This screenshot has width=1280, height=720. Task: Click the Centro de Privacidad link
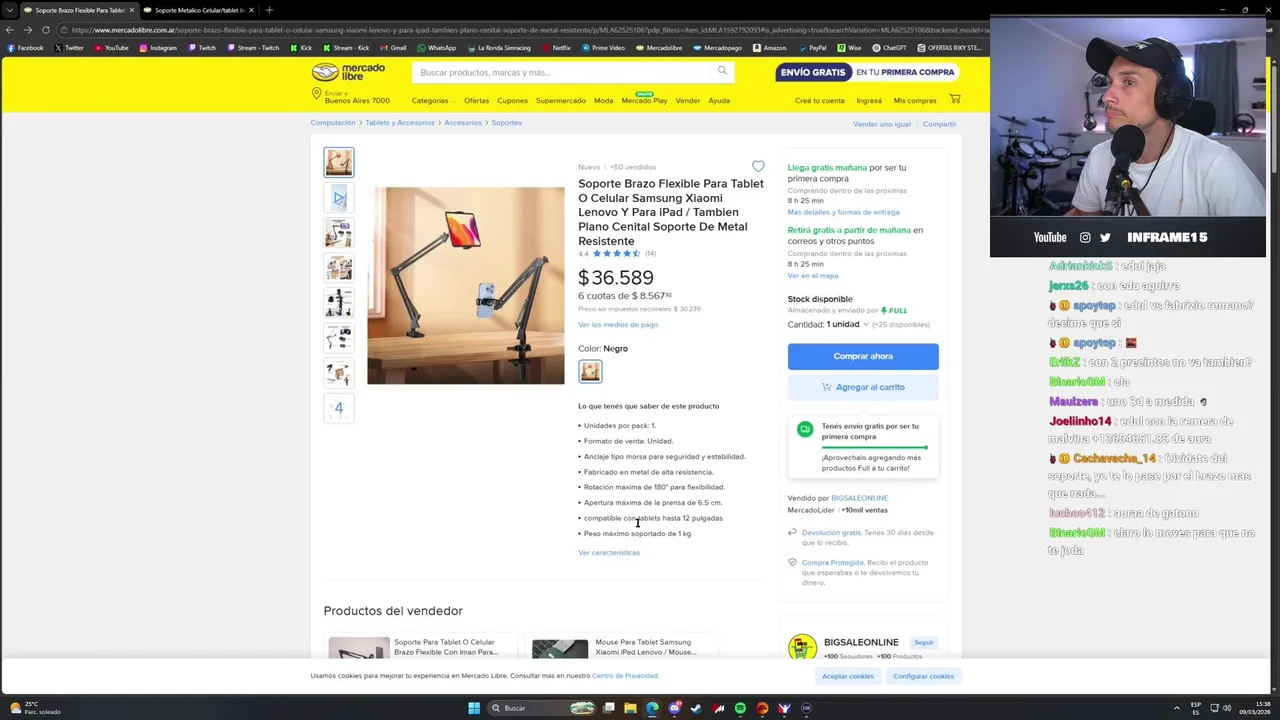(x=624, y=676)
